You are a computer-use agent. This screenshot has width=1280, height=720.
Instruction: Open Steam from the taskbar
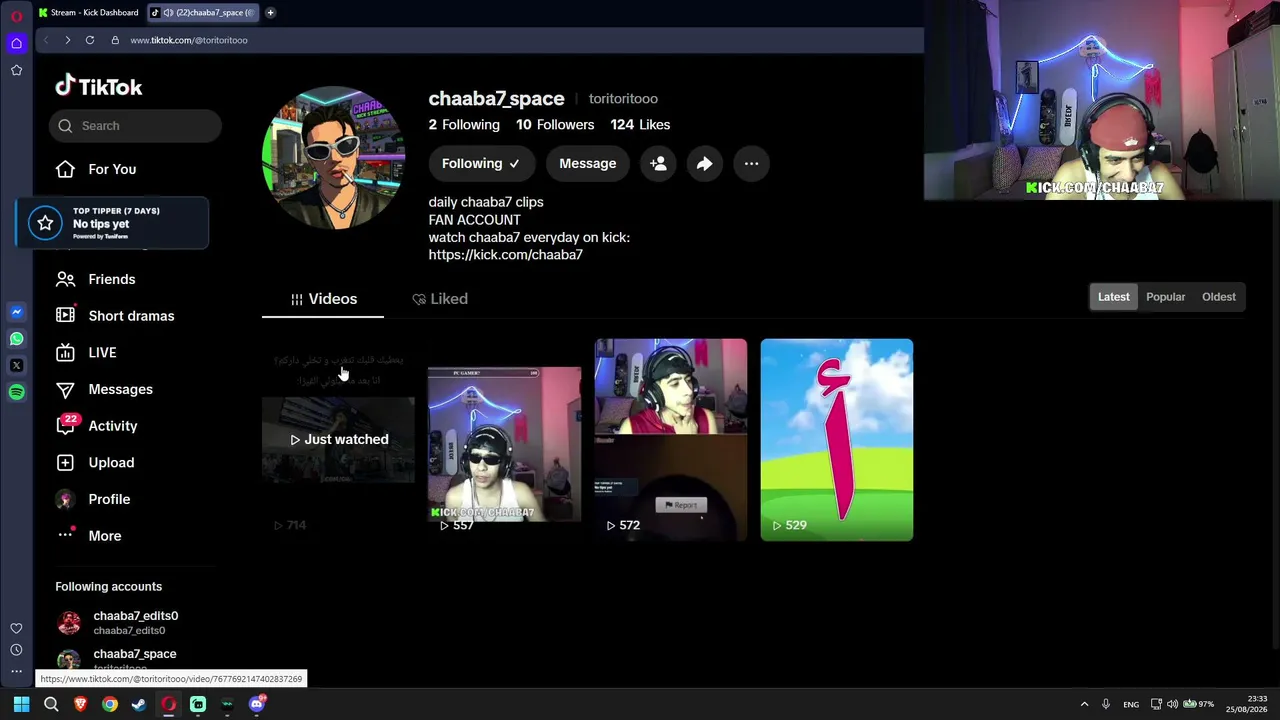(139, 704)
